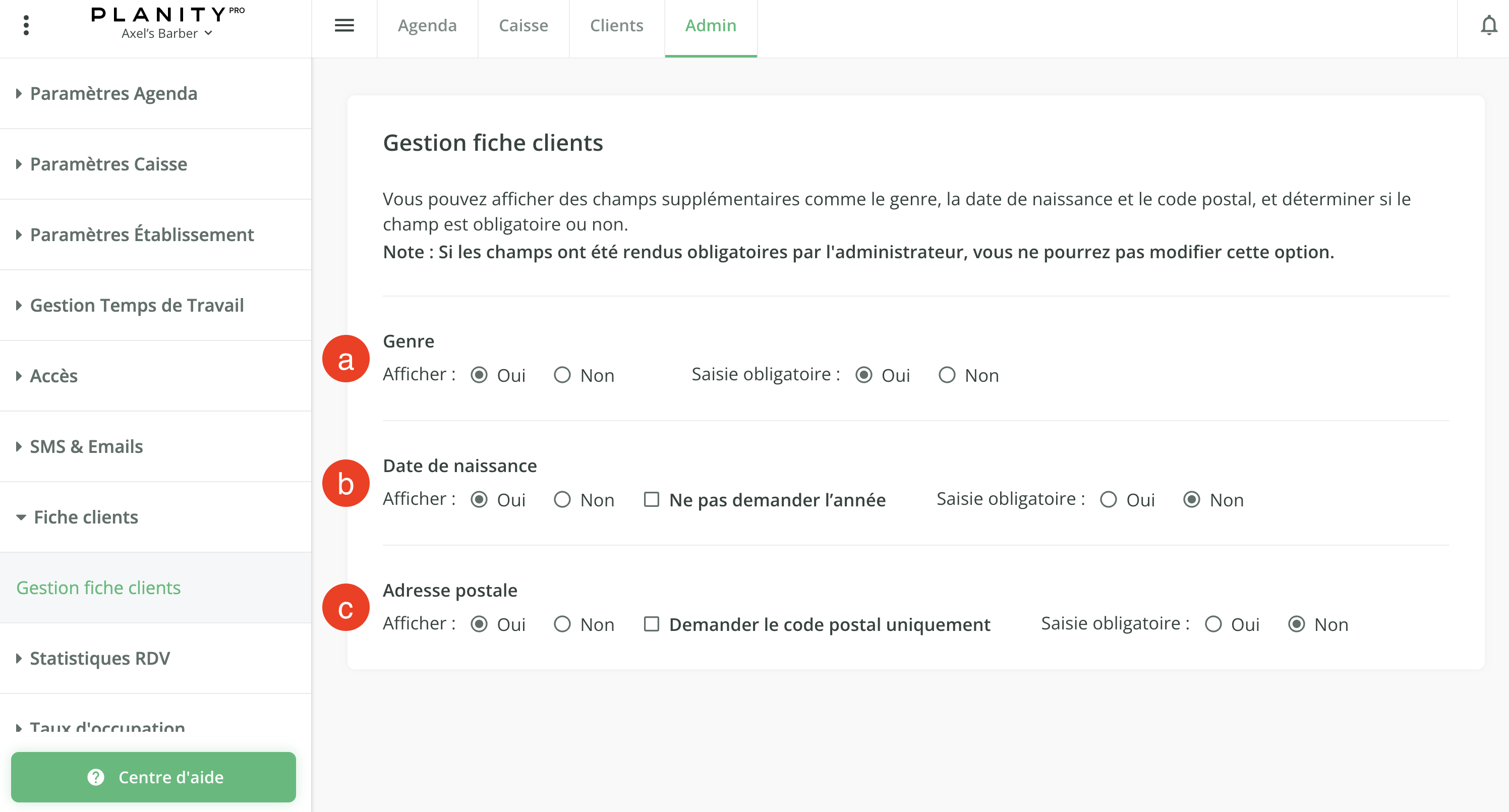1509x812 pixels.
Task: Check Ne pas demander l'année
Action: pyautogui.click(x=652, y=500)
